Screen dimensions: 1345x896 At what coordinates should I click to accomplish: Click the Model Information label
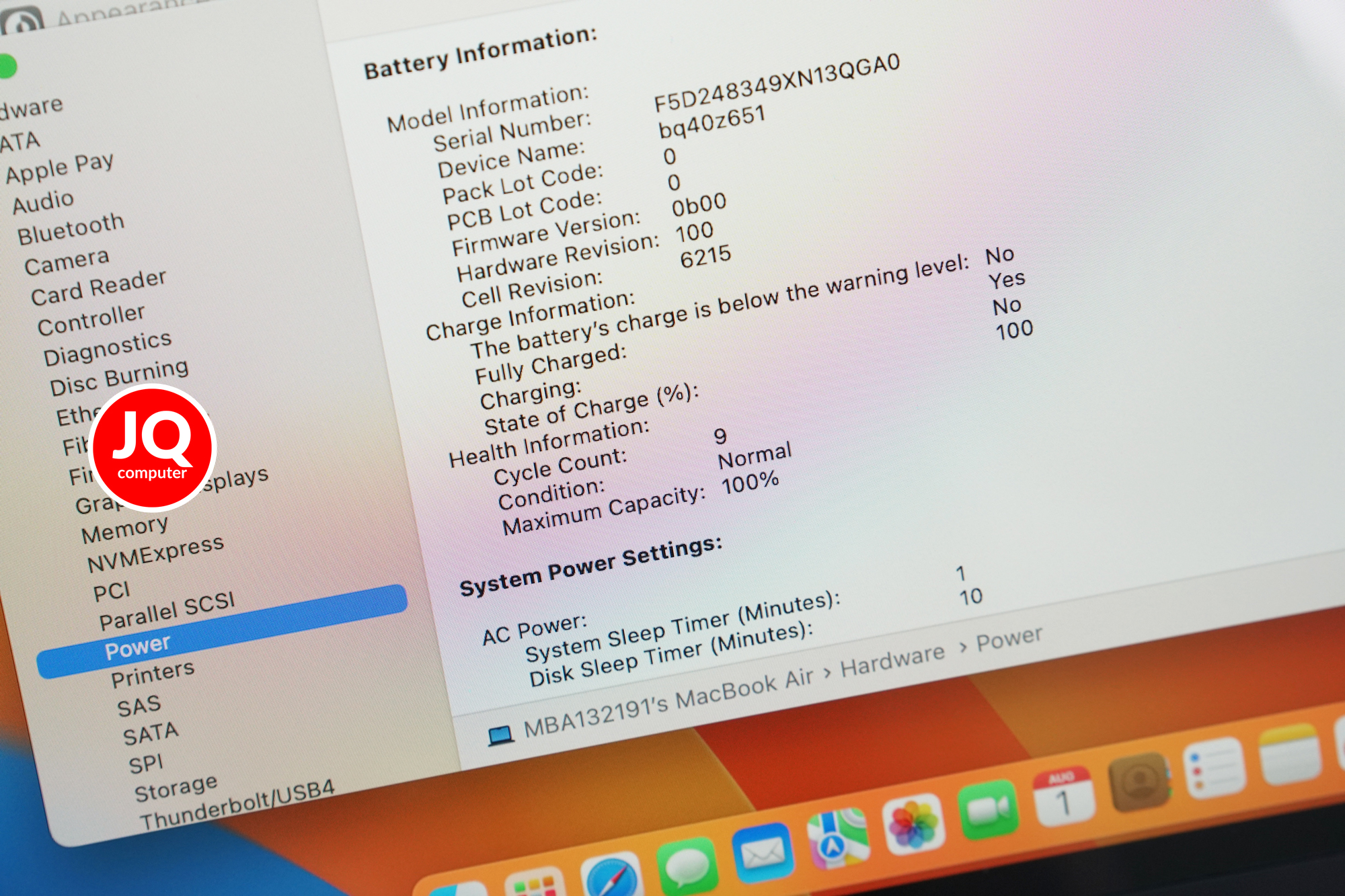[488, 109]
